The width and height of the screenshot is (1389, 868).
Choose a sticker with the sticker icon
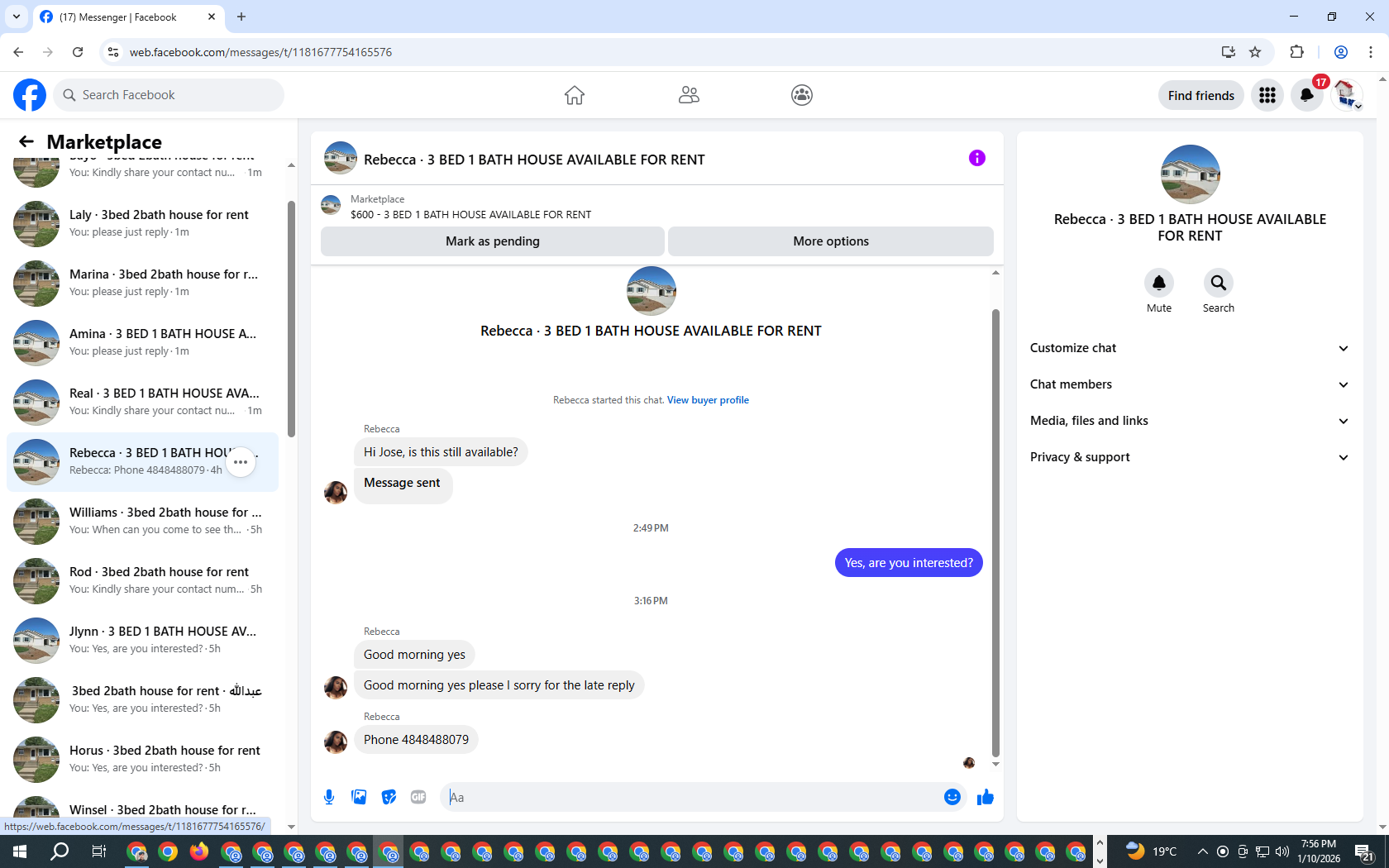[x=389, y=797]
